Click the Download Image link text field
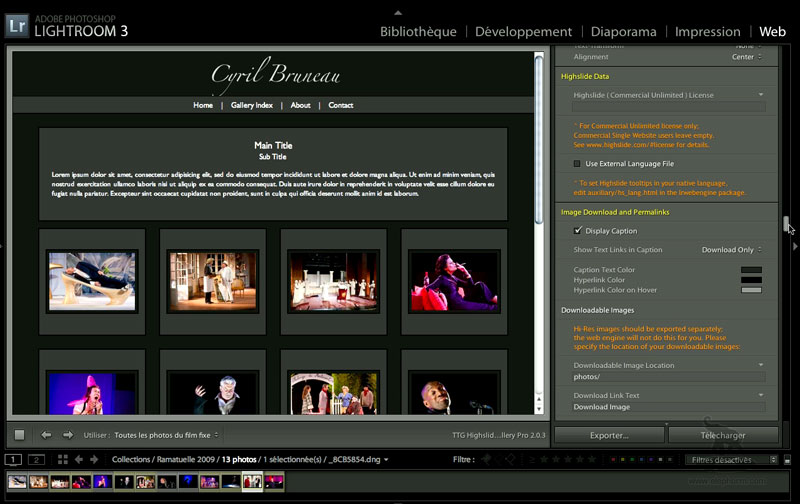Screen dimensions: 800x504 pos(668,407)
